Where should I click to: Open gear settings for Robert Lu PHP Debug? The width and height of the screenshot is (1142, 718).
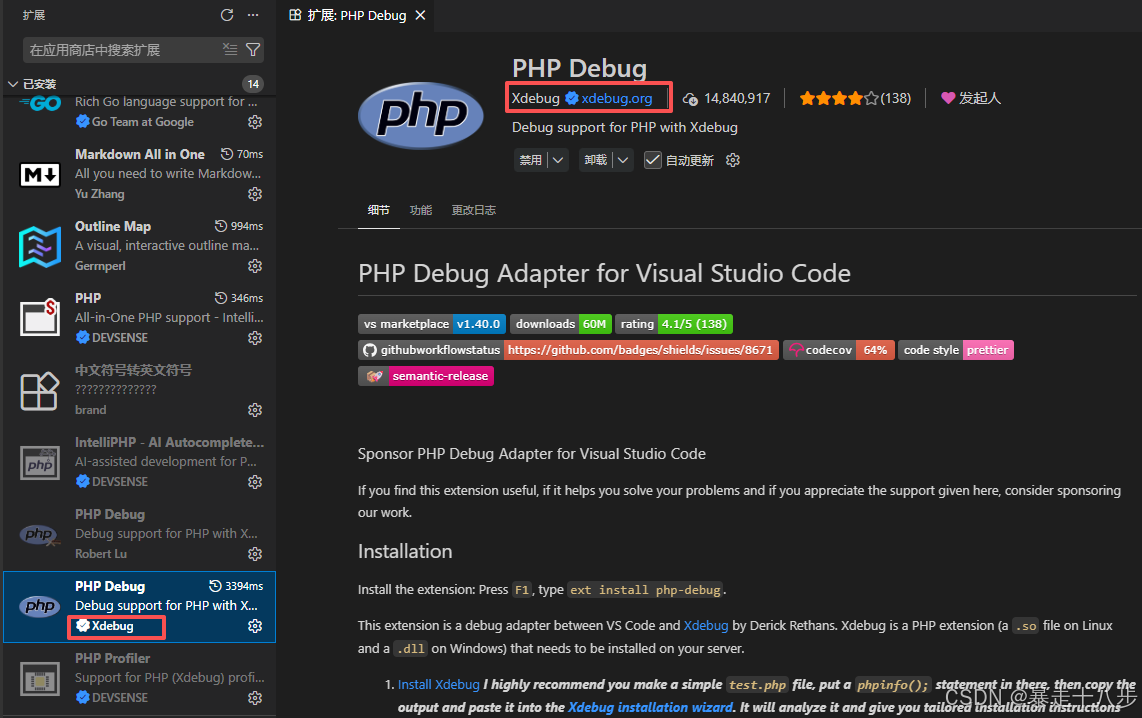(255, 554)
